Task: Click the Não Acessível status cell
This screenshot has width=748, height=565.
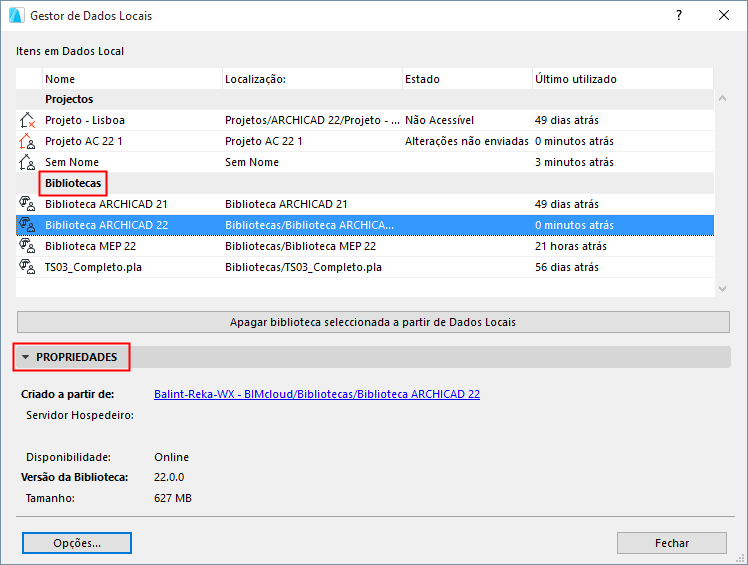Action: [x=439, y=120]
